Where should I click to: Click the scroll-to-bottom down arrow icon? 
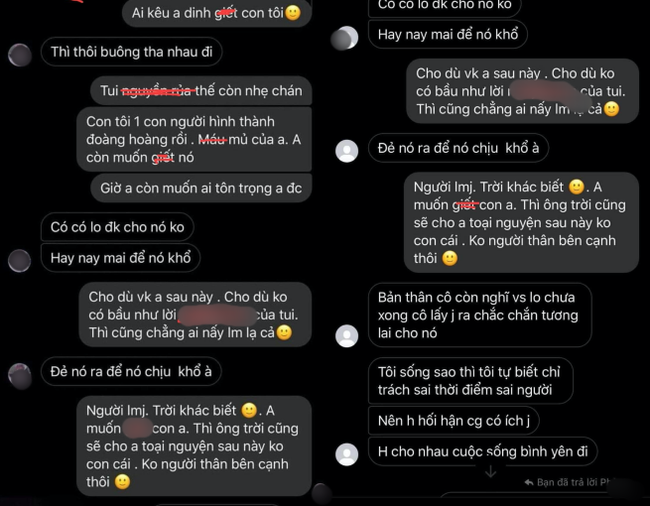[x=490, y=471]
